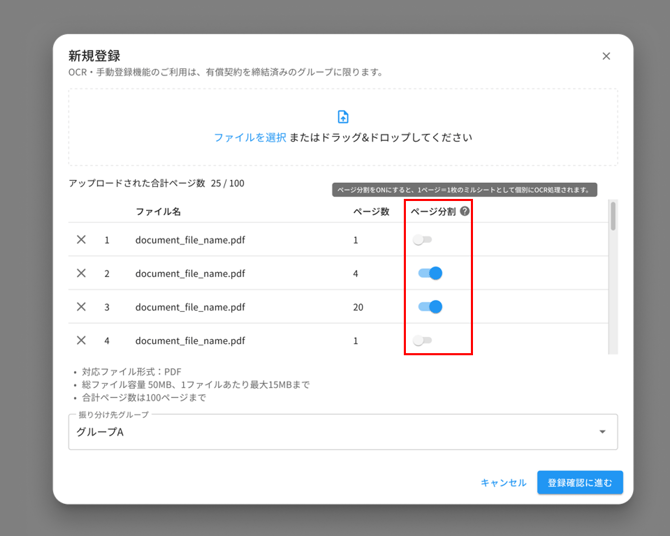The image size is (670, 536).
Task: Select document_file_name.pdf in row 4
Action: (190, 341)
